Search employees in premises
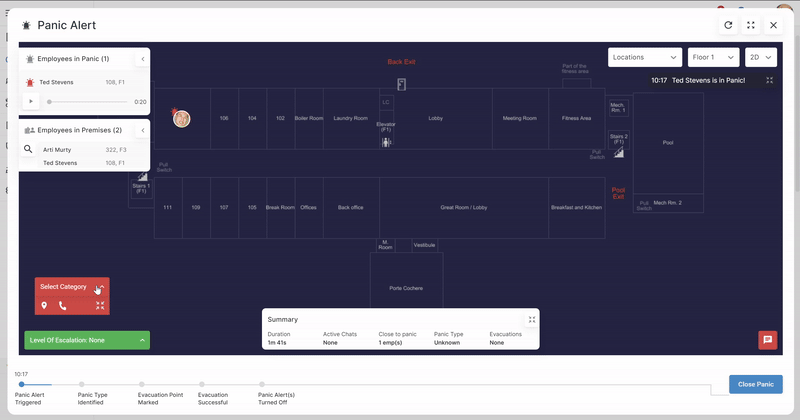 coord(29,149)
